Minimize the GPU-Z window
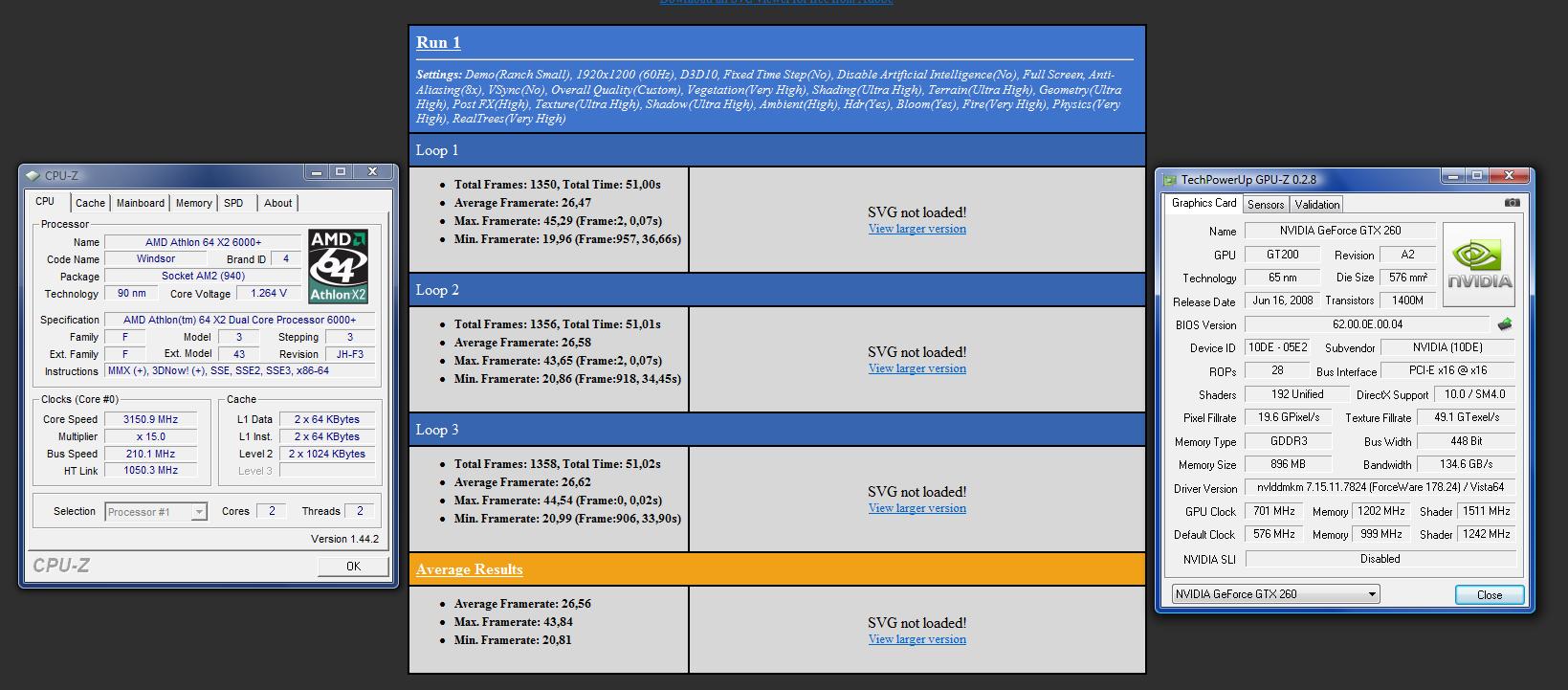Viewport: 1568px width, 690px height. point(1453,176)
